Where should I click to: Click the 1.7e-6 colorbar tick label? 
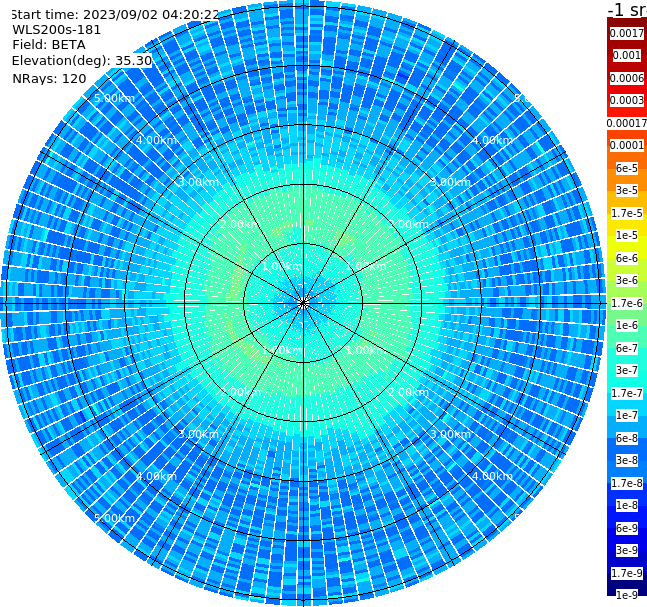pyautogui.click(x=627, y=303)
